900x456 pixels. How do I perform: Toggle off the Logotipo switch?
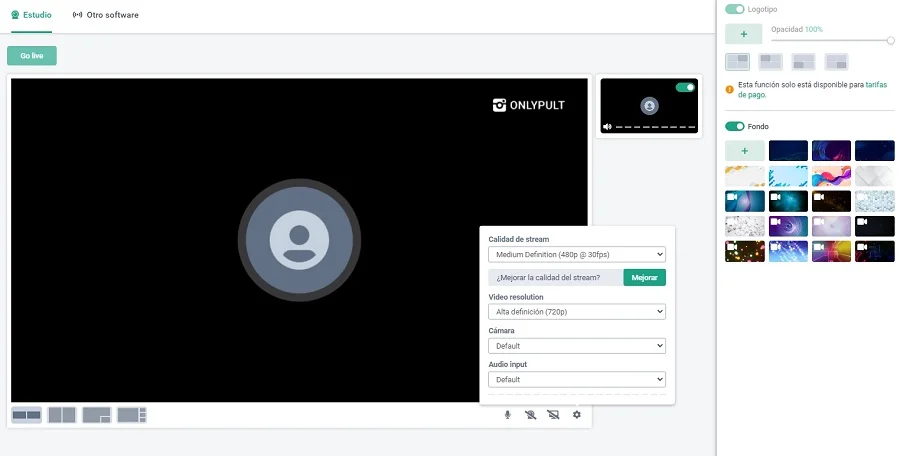coord(735,9)
